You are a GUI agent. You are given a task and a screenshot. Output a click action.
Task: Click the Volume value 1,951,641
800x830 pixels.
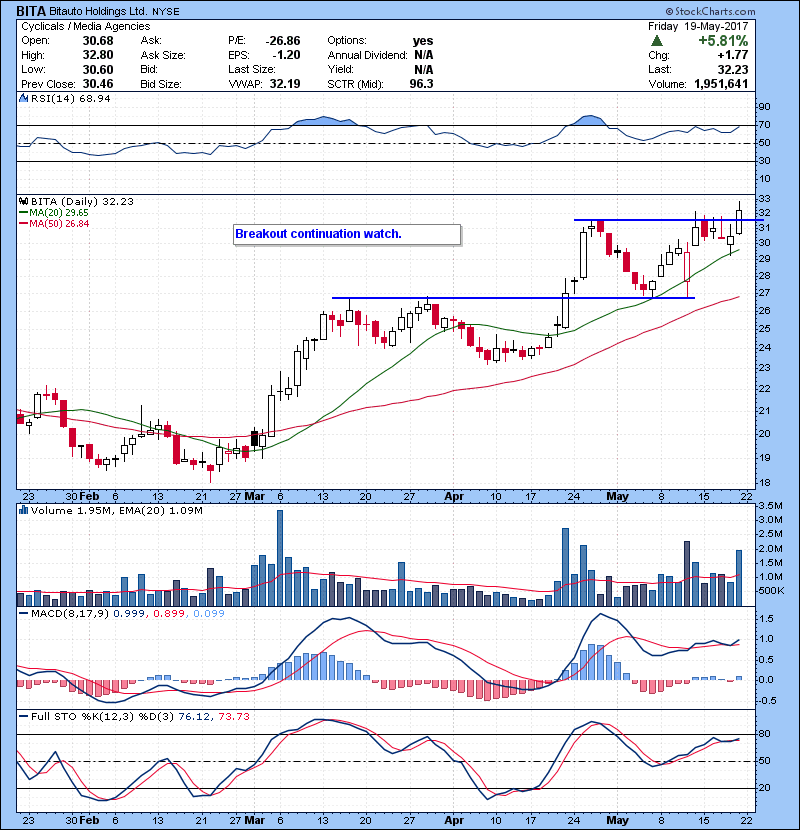[721, 84]
